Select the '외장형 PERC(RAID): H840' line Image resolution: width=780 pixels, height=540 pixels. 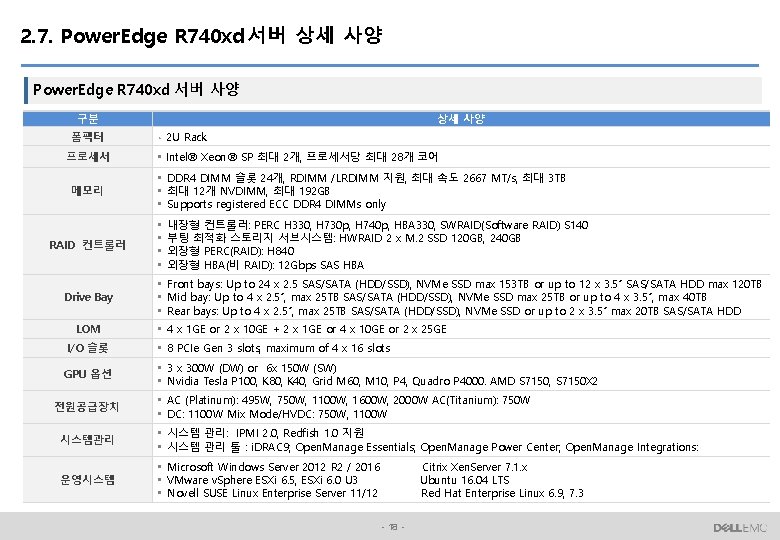230,251
